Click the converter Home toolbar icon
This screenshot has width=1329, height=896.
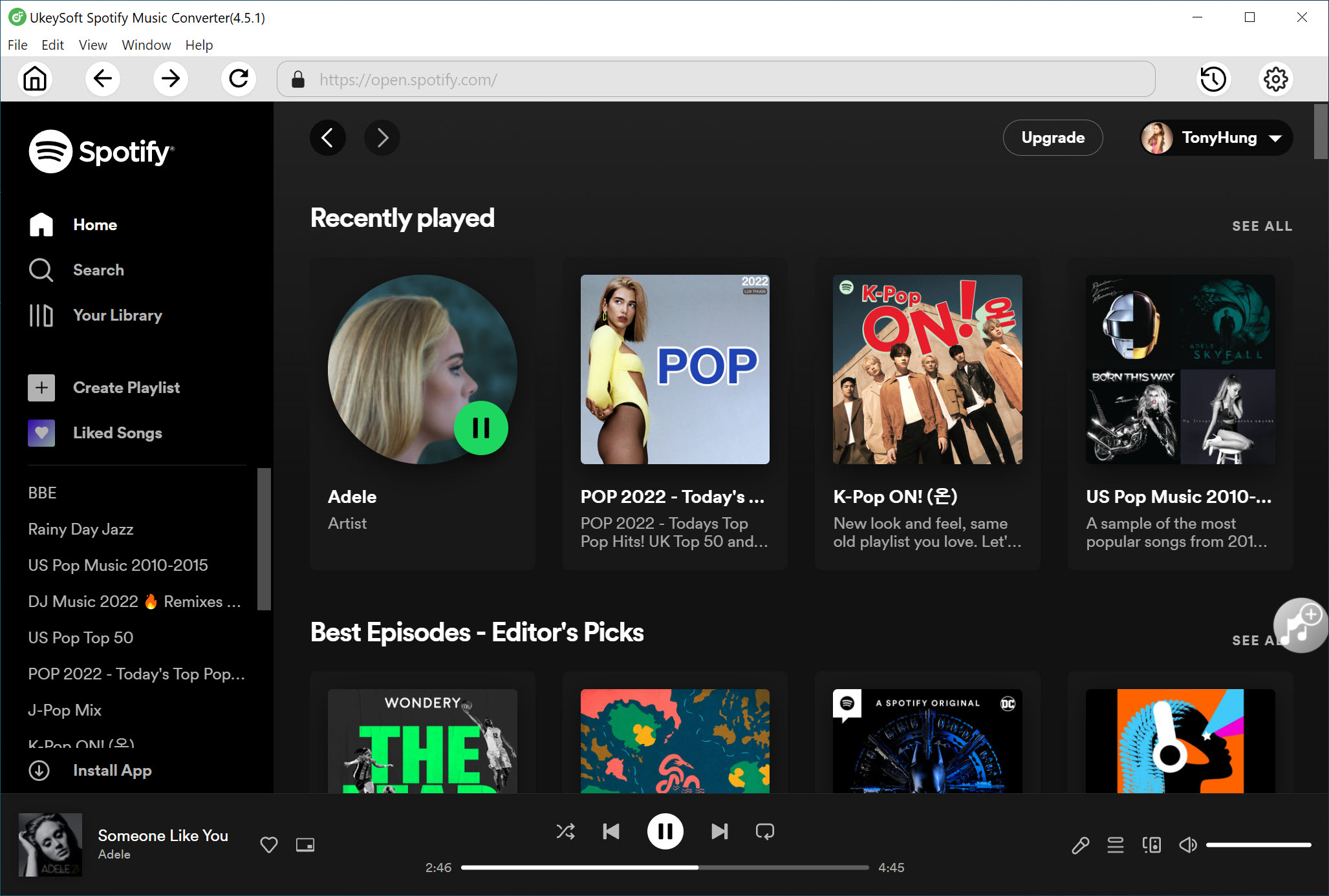35,79
